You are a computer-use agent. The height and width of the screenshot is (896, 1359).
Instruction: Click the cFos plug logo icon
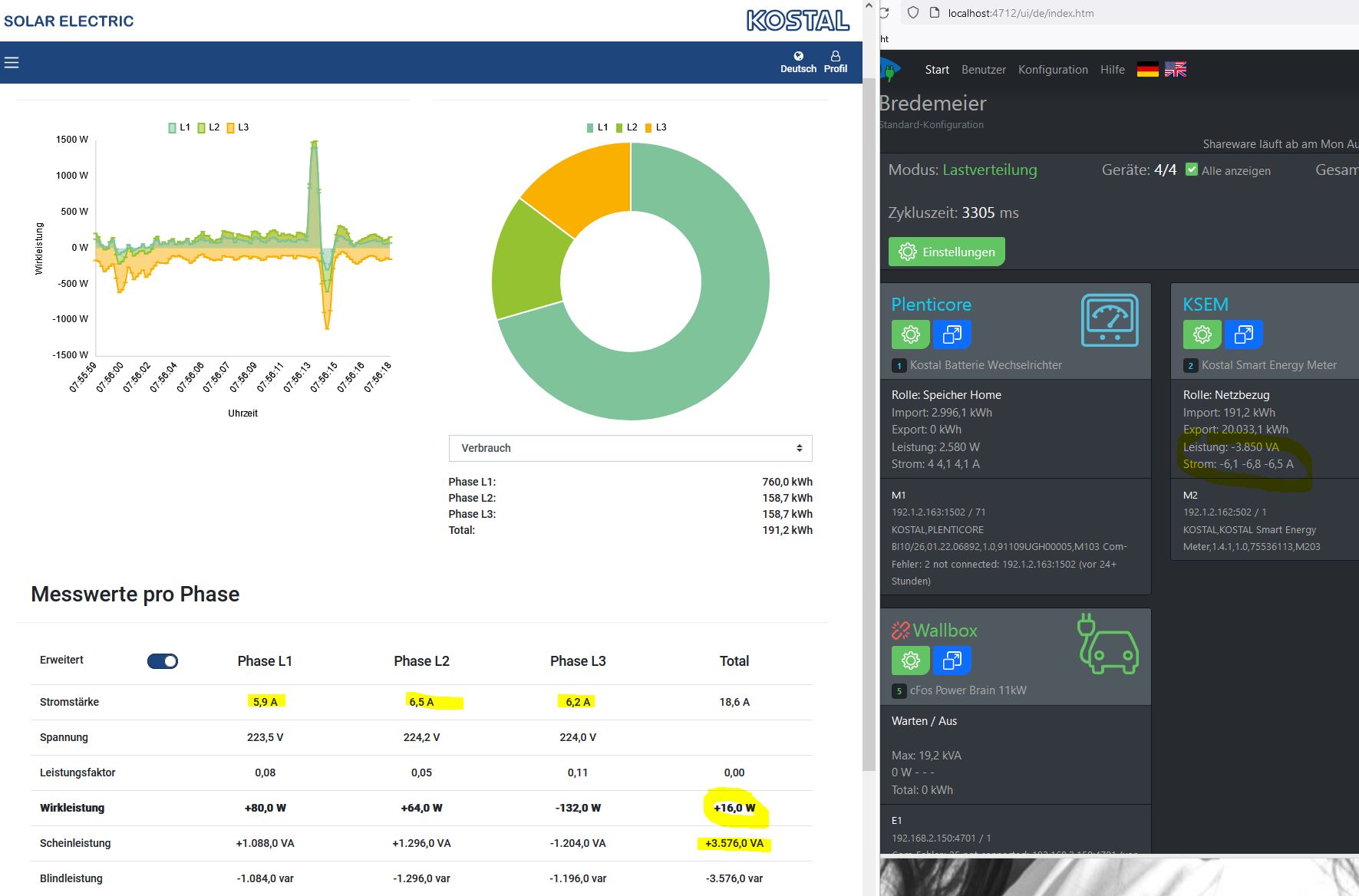tap(889, 70)
